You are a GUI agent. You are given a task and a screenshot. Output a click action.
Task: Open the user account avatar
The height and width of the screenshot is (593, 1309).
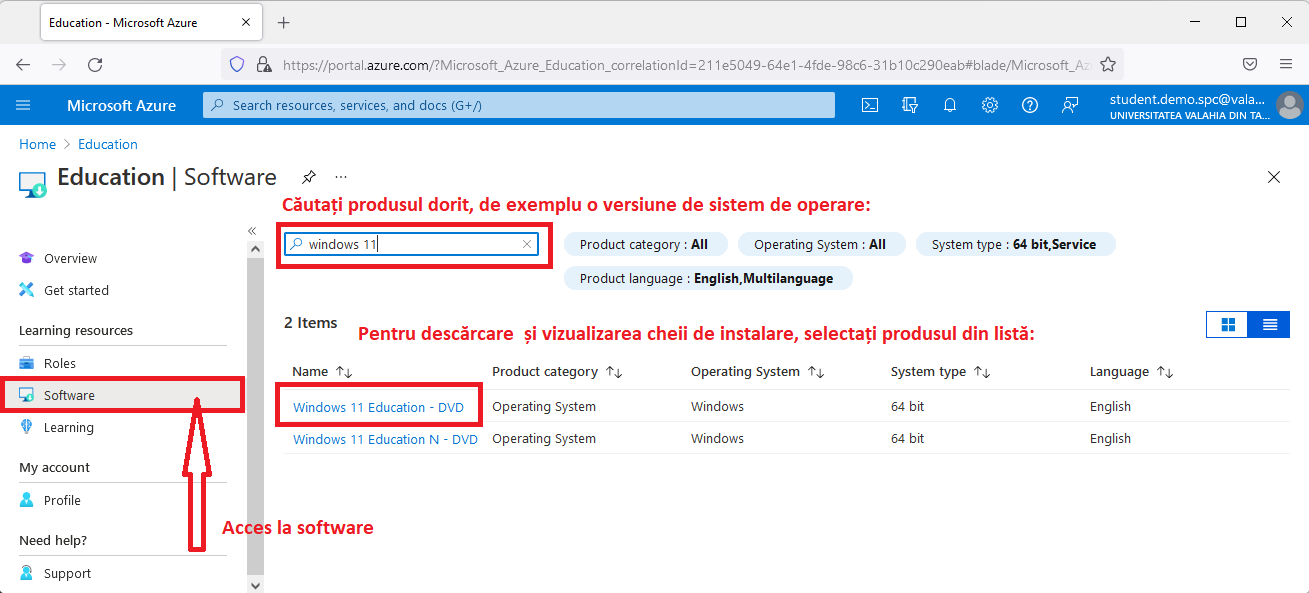(x=1290, y=105)
